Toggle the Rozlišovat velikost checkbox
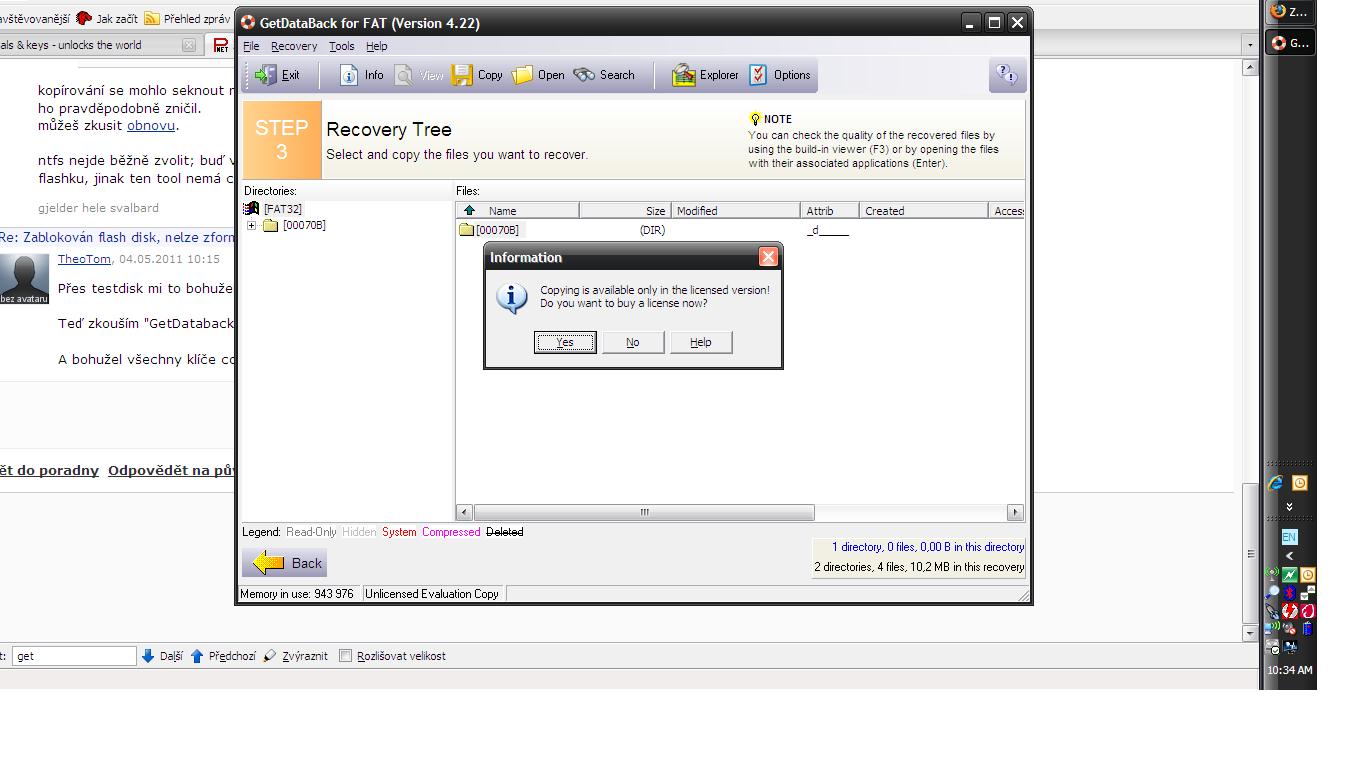The width and height of the screenshot is (1366, 768). click(x=345, y=656)
